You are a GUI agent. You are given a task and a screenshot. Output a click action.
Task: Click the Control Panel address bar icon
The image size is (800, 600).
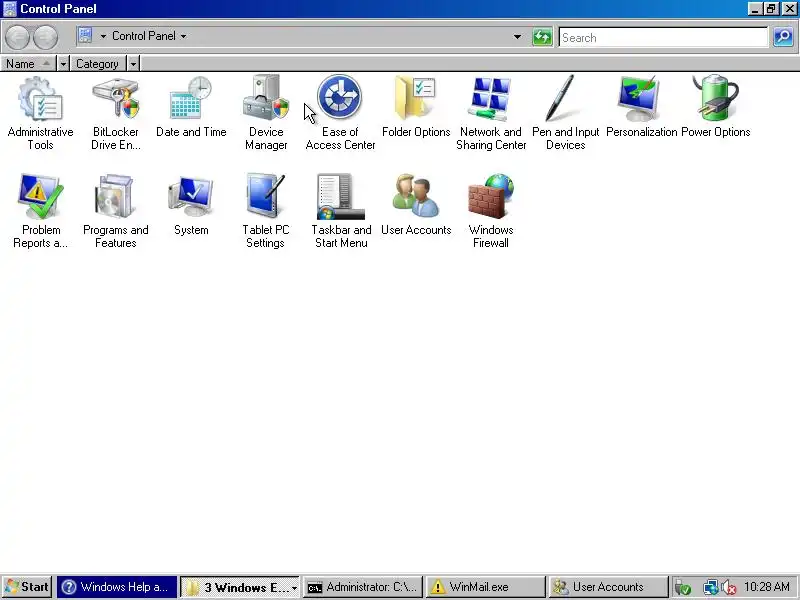coord(85,36)
